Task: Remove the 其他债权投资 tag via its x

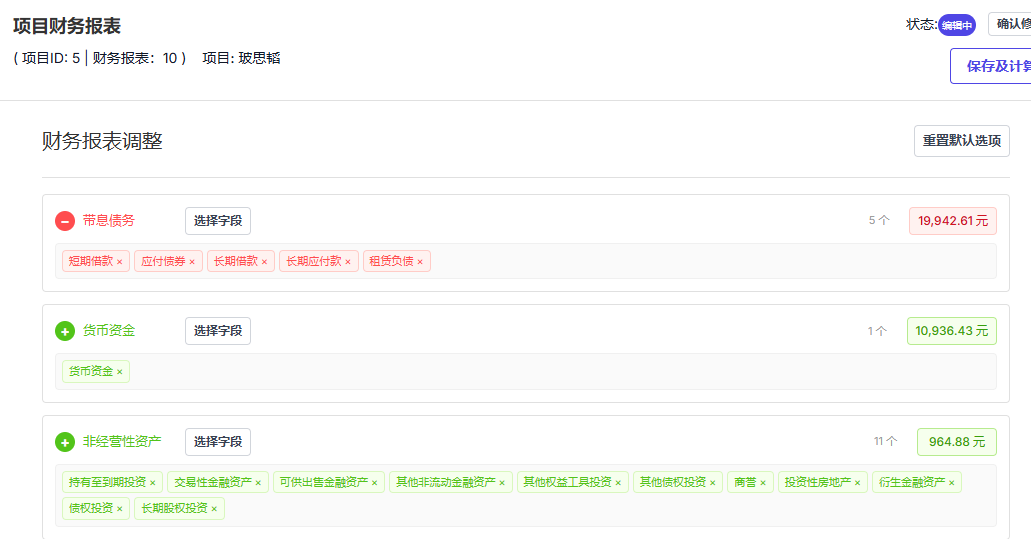Action: [x=713, y=483]
